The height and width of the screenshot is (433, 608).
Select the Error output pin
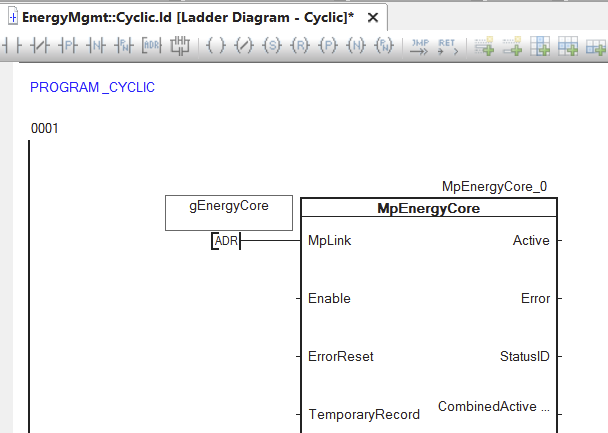[x=535, y=298]
